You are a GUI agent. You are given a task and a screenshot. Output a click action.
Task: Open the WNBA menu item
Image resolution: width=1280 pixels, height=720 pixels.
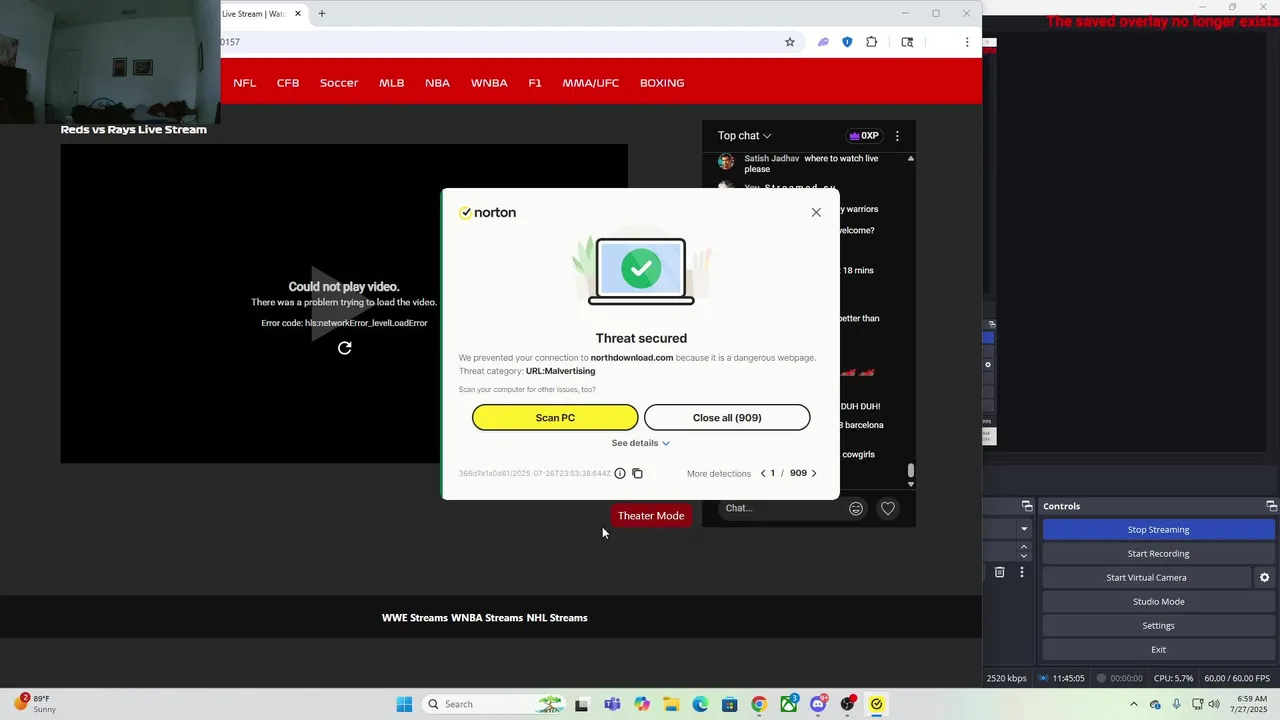(489, 83)
